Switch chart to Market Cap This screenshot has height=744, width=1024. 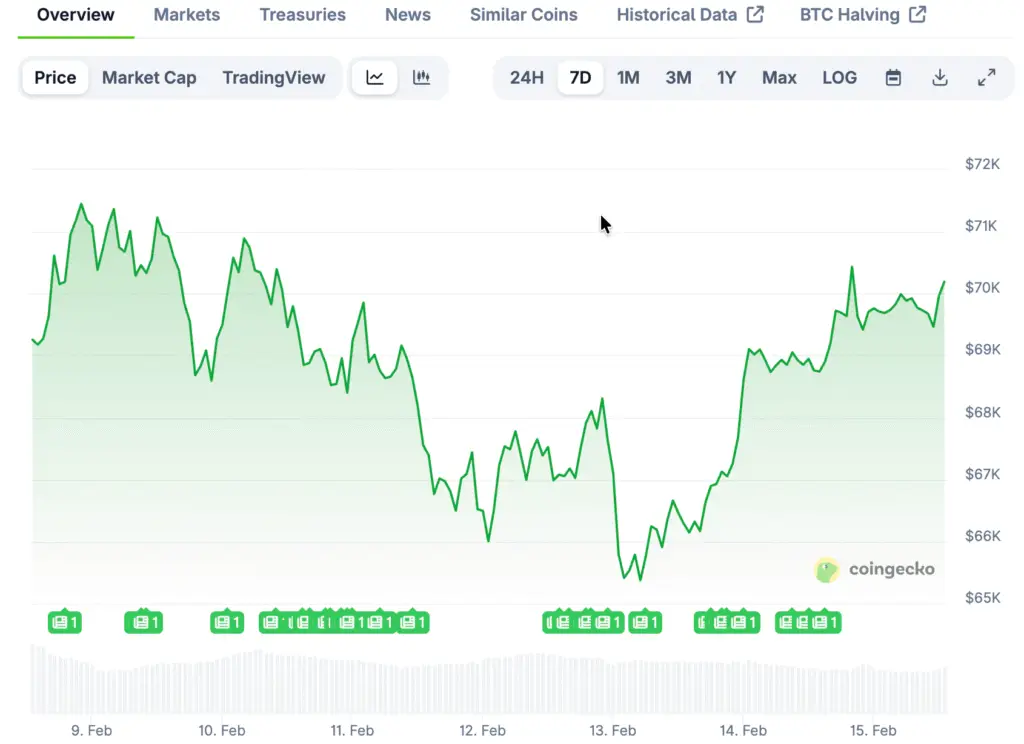[149, 78]
